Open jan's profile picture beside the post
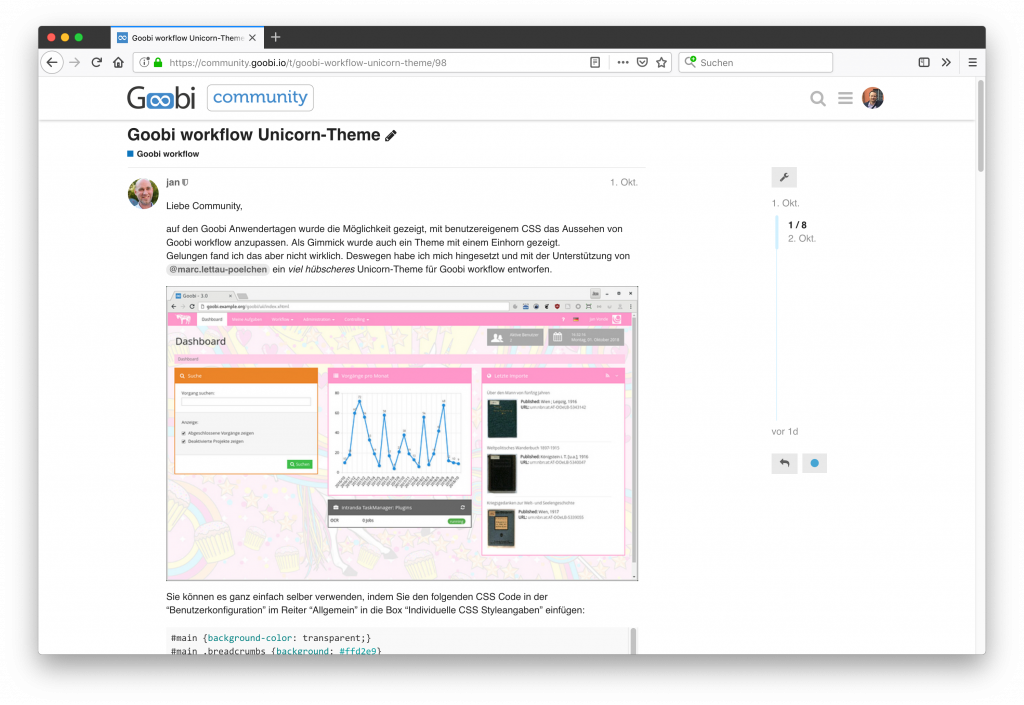Screen dimensions: 1024x705 pyautogui.click(x=143, y=193)
